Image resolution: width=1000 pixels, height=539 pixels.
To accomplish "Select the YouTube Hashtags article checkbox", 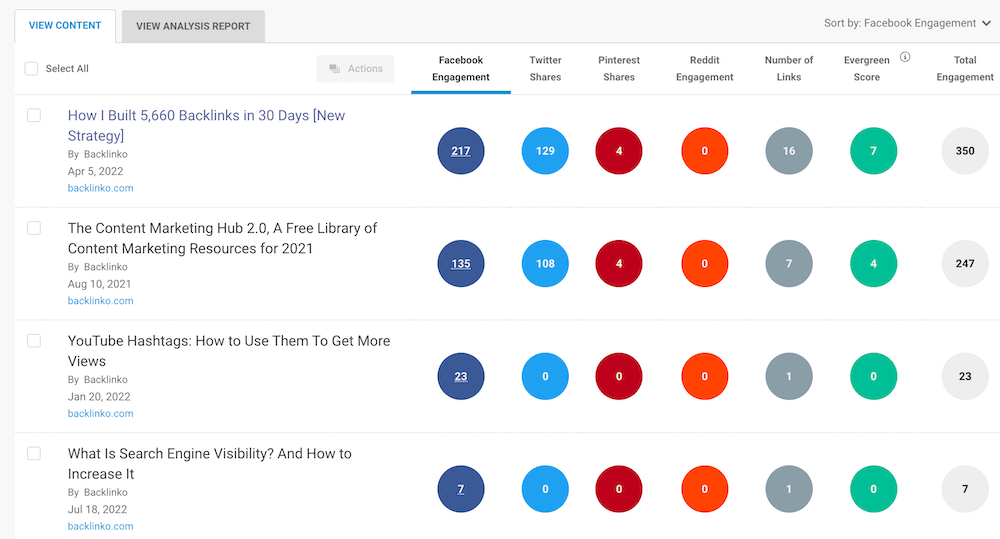I will [x=34, y=341].
